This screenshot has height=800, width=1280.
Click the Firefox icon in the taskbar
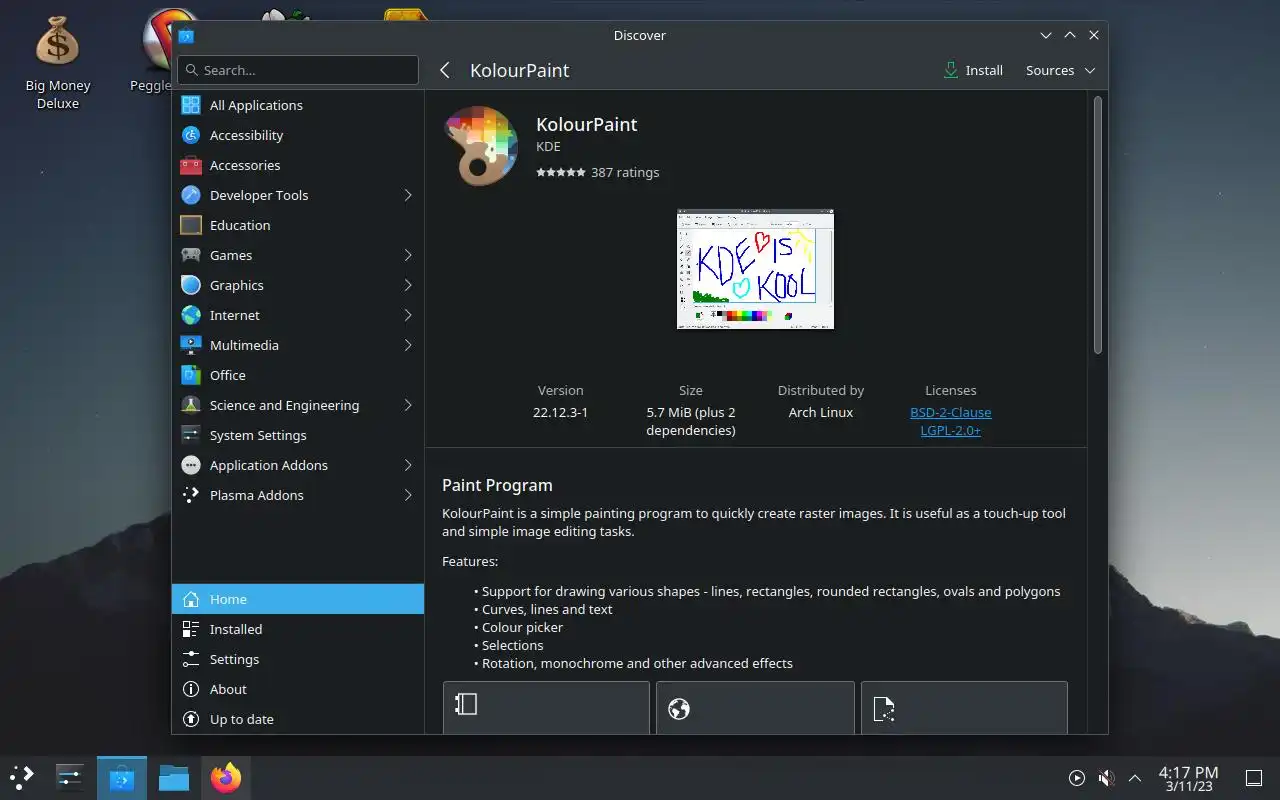point(226,777)
